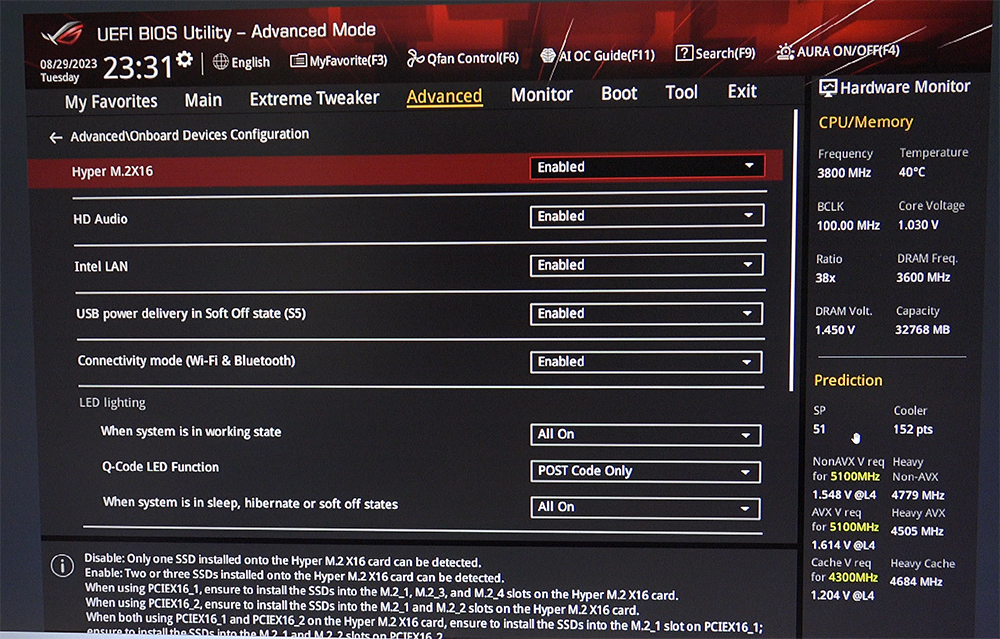1000x639 pixels.
Task: Click USB power delivery in Soft Off label
Action: pyautogui.click(x=191, y=314)
